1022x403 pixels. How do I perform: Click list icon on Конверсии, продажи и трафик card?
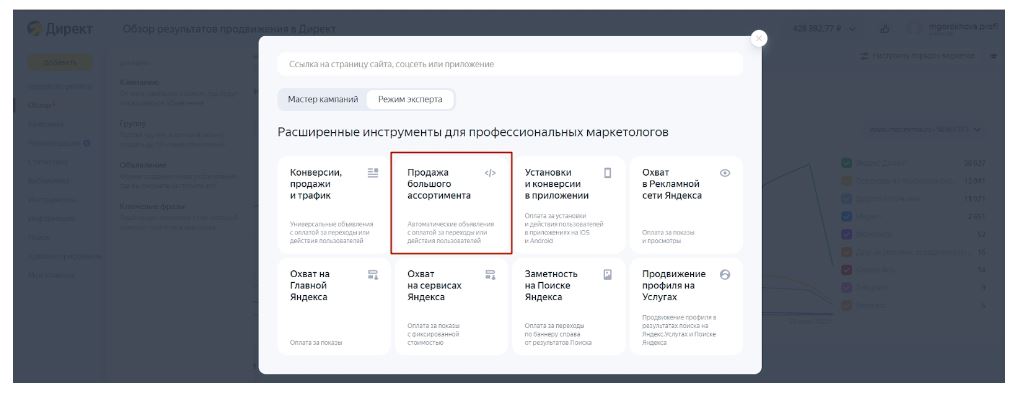click(373, 173)
